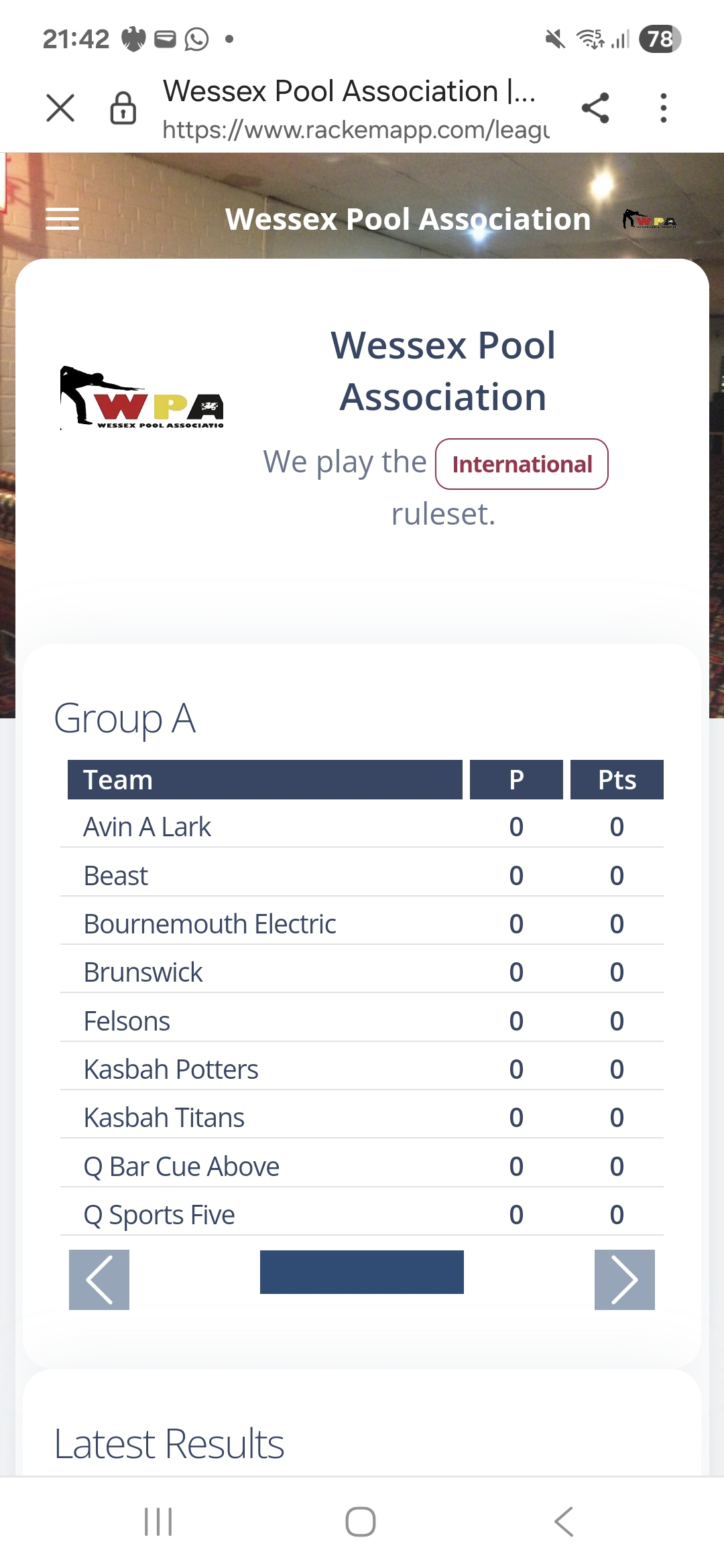Go to next group with right chevron
The image size is (724, 1568).
coord(624,1279)
